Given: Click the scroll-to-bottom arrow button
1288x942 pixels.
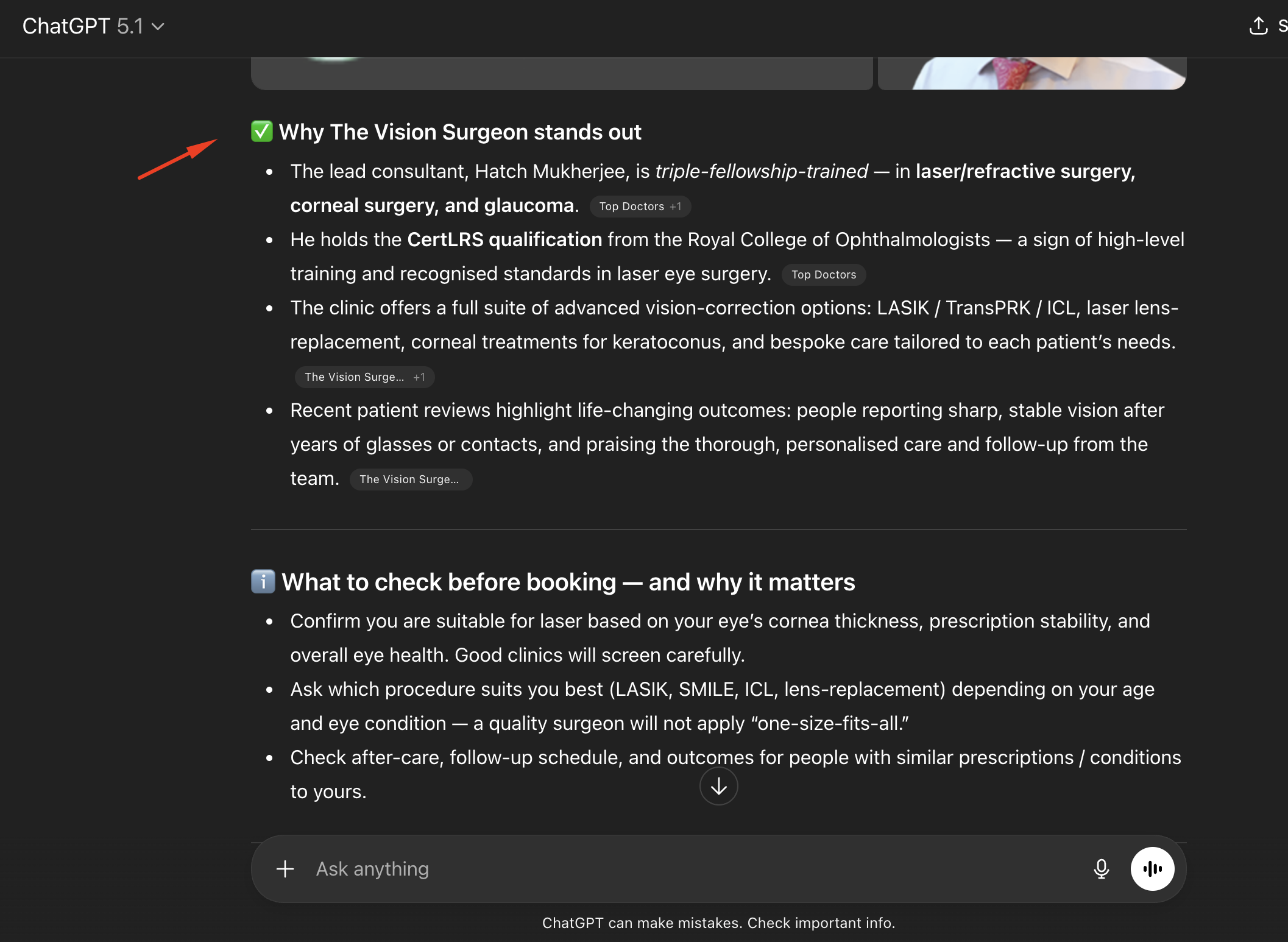Looking at the screenshot, I should click(x=718, y=787).
